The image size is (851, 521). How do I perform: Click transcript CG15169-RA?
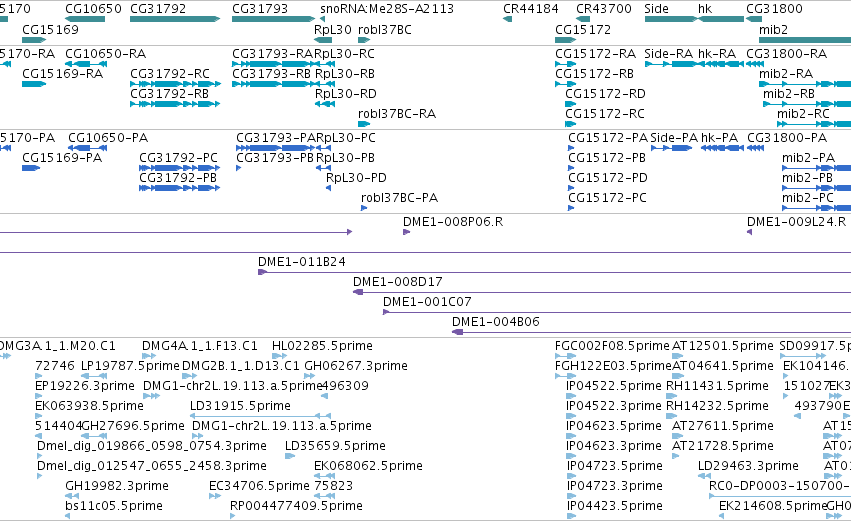(x=62, y=74)
